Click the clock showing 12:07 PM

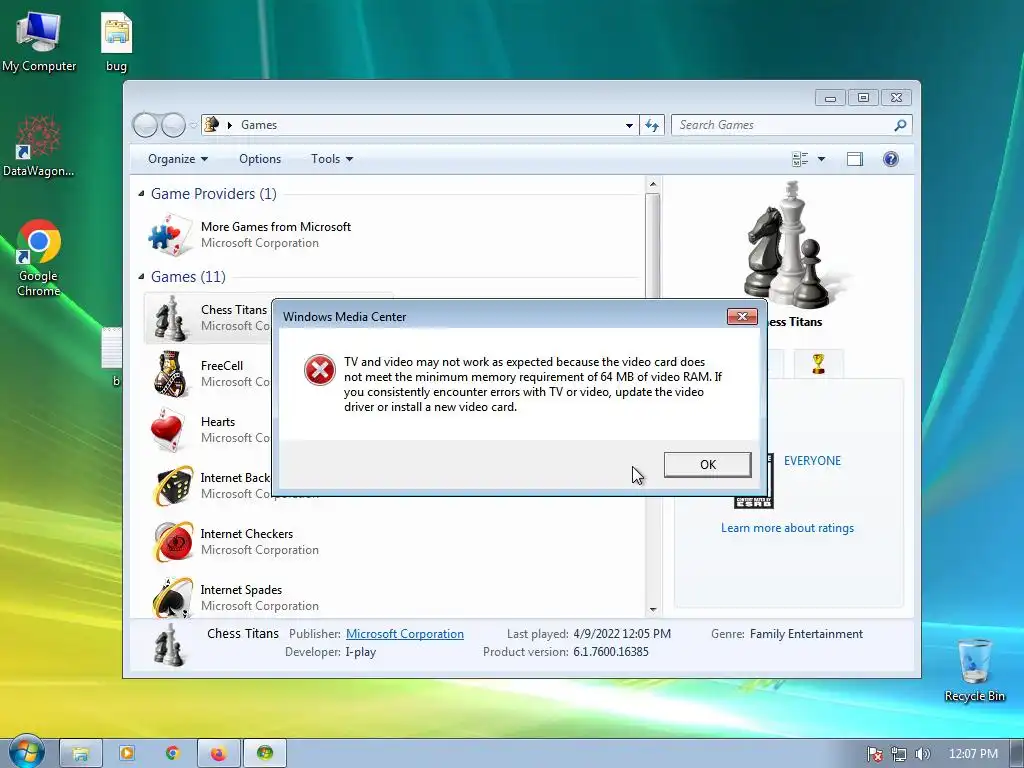coord(973,754)
